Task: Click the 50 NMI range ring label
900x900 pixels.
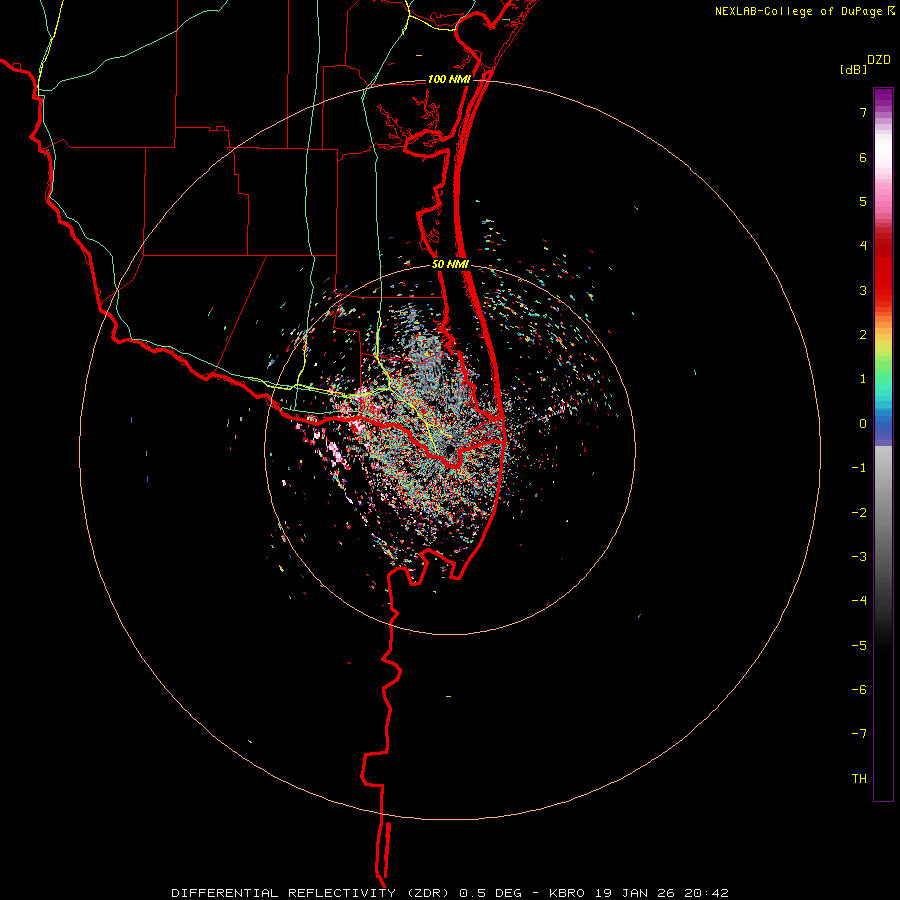Action: tap(451, 265)
